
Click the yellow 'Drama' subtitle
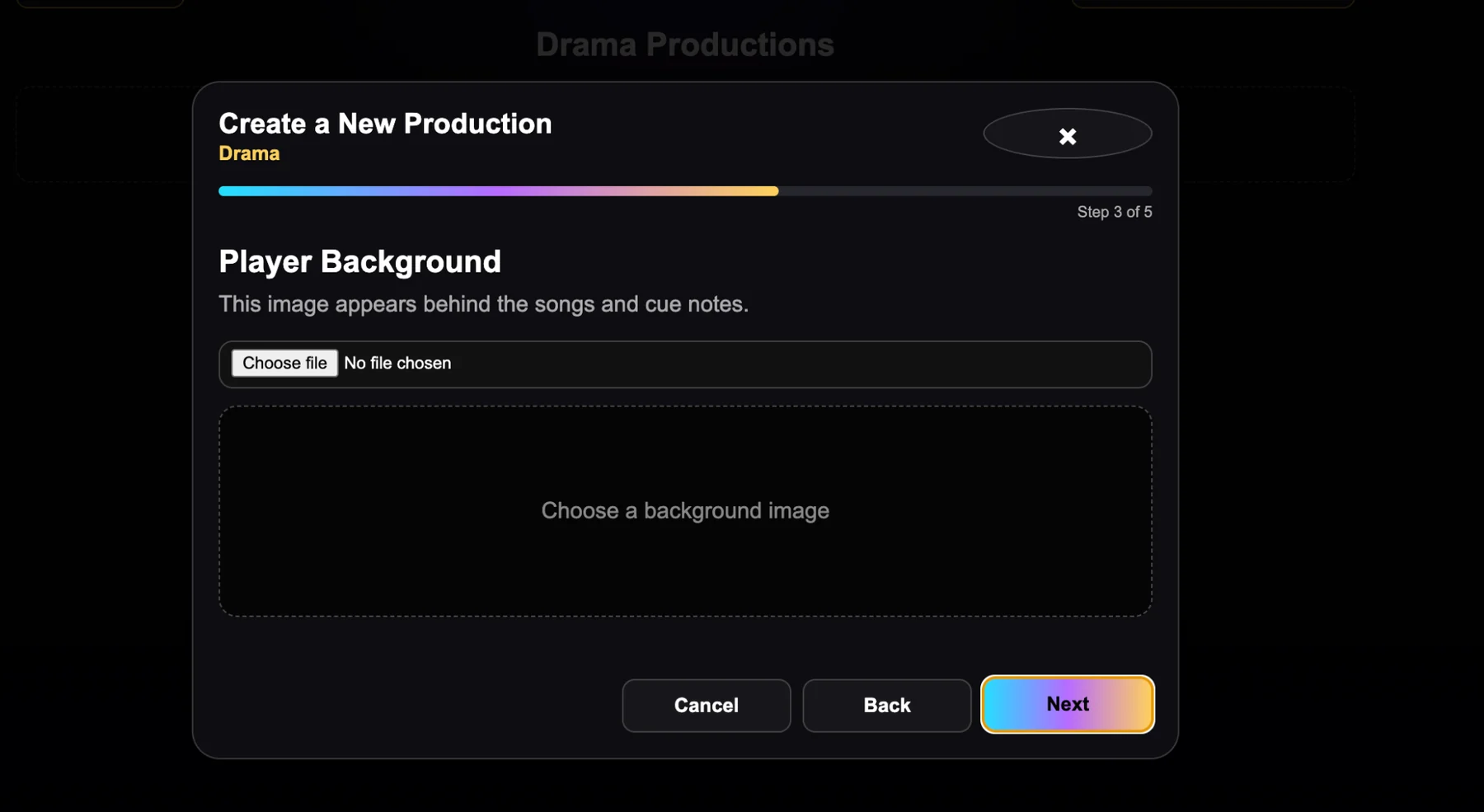point(249,153)
